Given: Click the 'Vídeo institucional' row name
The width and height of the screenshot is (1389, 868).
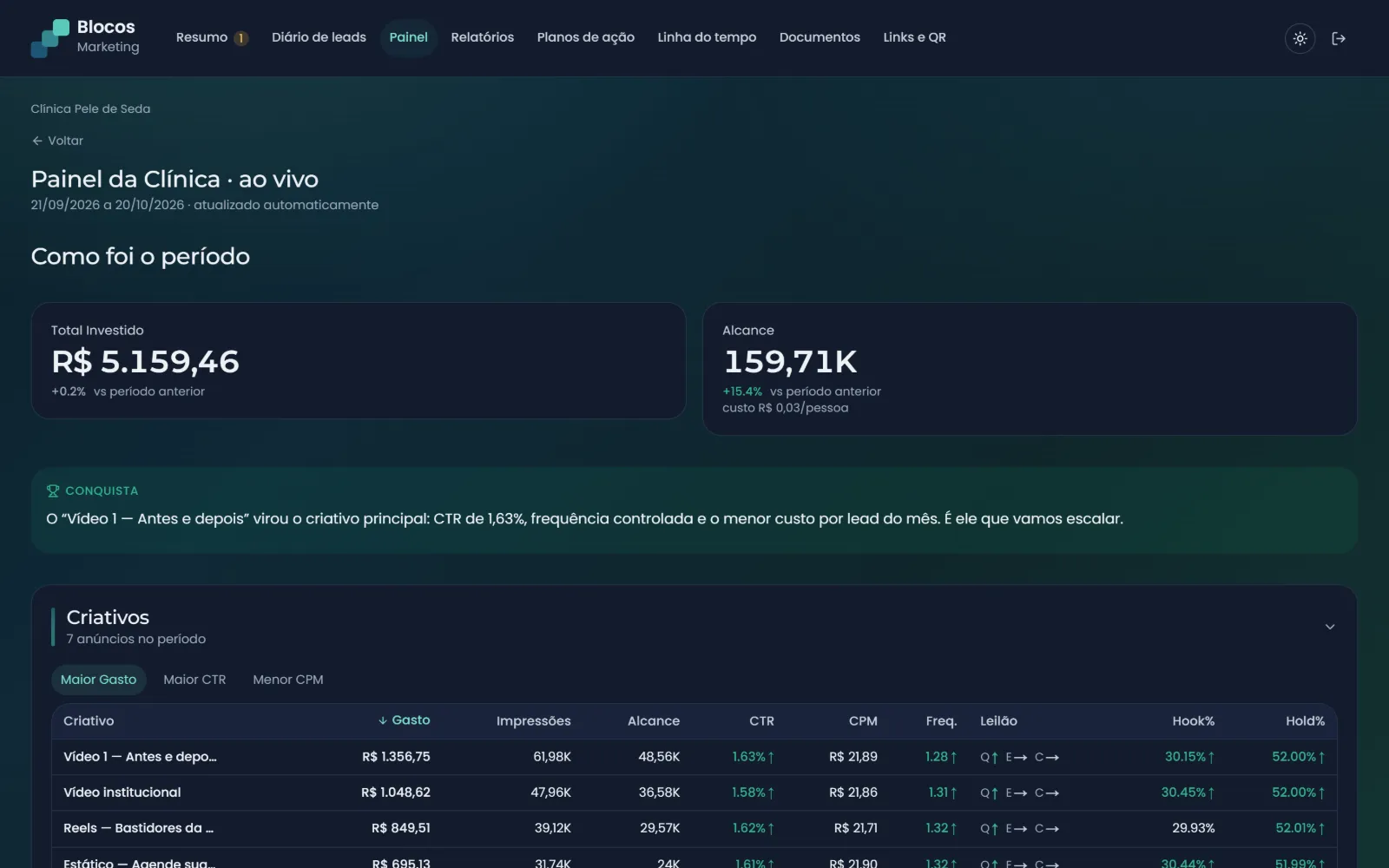Looking at the screenshot, I should (122, 792).
